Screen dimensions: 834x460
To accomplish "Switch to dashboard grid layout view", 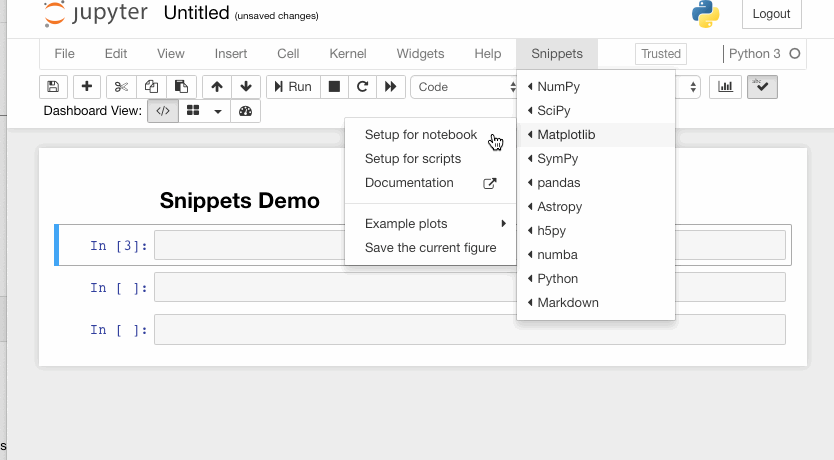I will [193, 111].
